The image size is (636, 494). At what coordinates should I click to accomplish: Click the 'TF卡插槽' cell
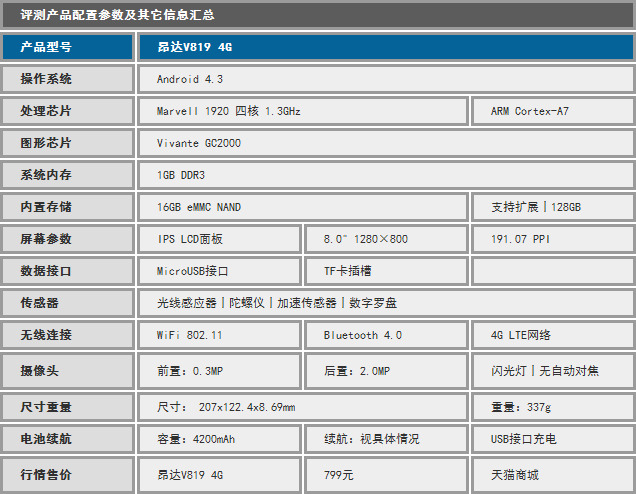tap(387, 271)
